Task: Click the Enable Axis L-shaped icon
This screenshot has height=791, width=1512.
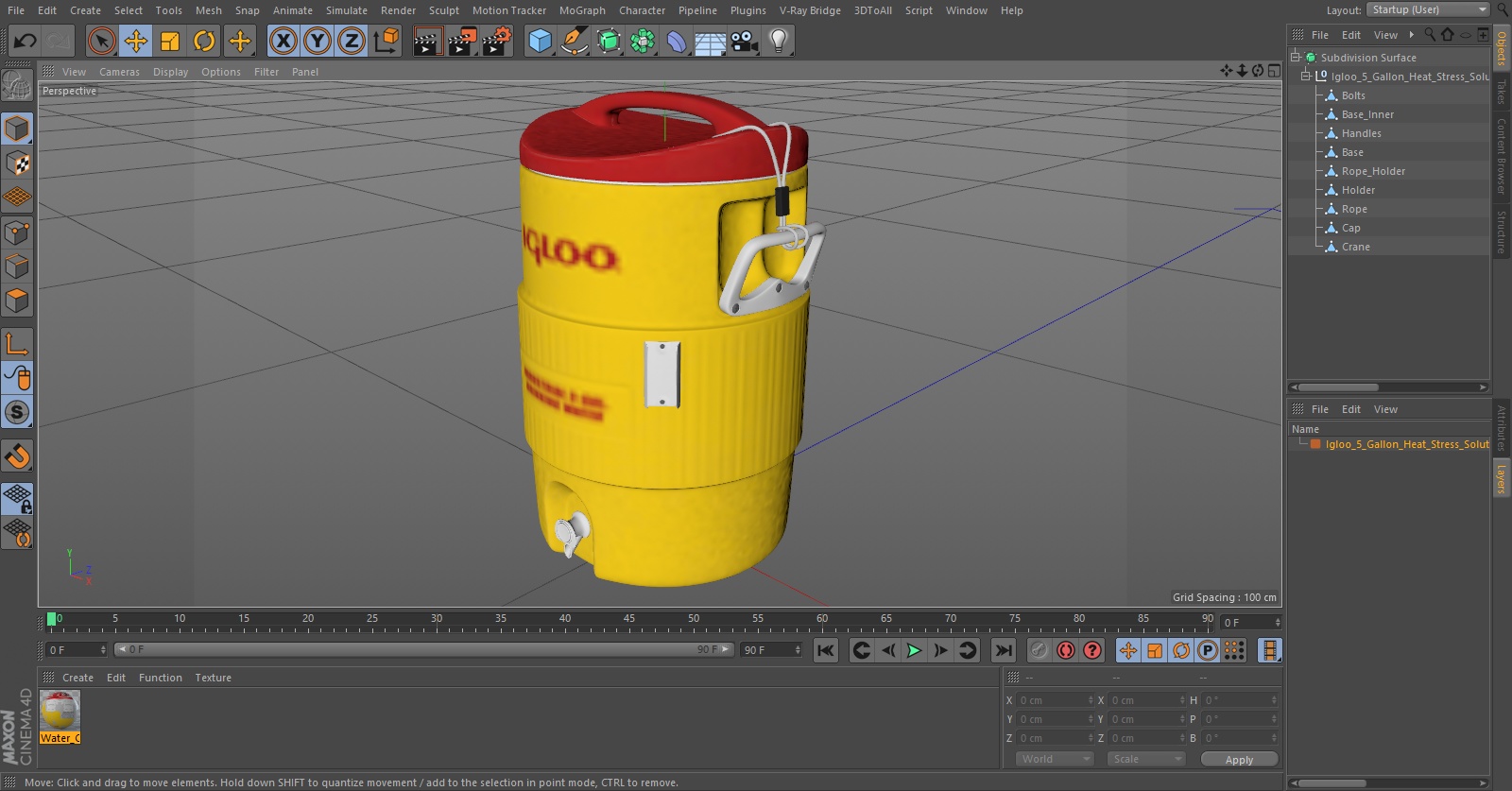Action: click(x=17, y=344)
